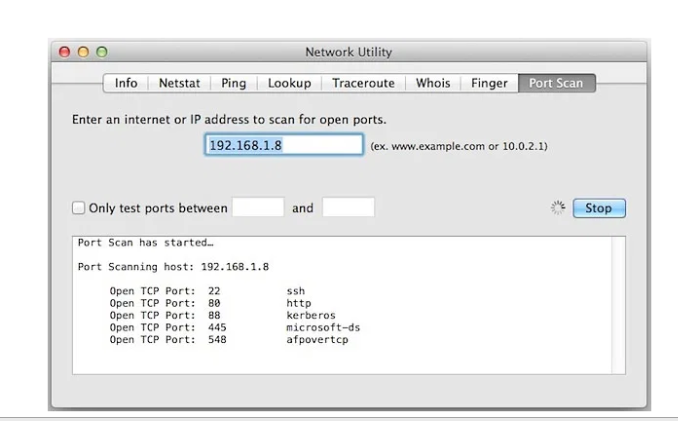This screenshot has width=678, height=421.
Task: Select the Finger tab
Action: [489, 83]
